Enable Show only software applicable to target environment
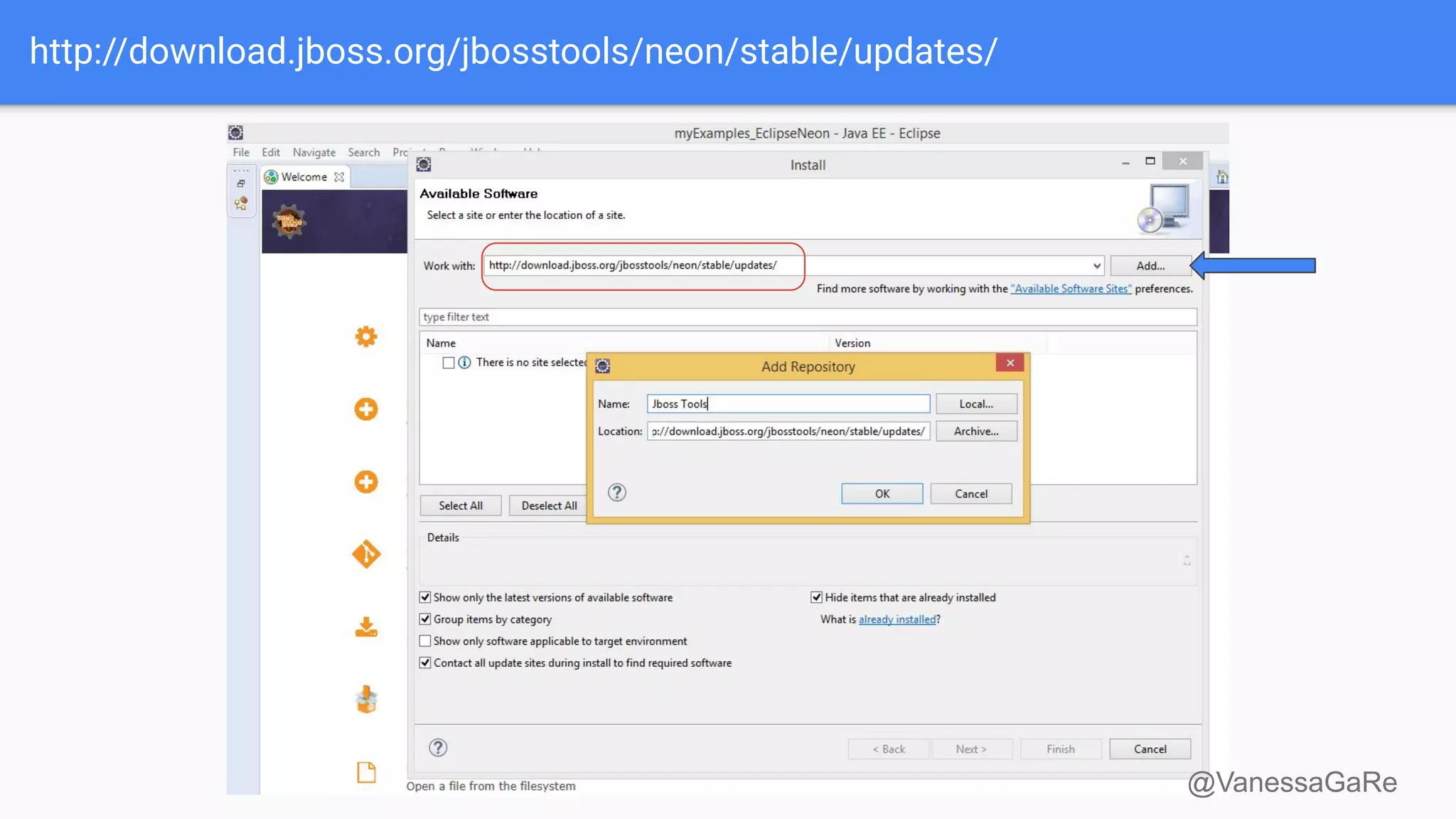The width and height of the screenshot is (1456, 819). coord(425,641)
